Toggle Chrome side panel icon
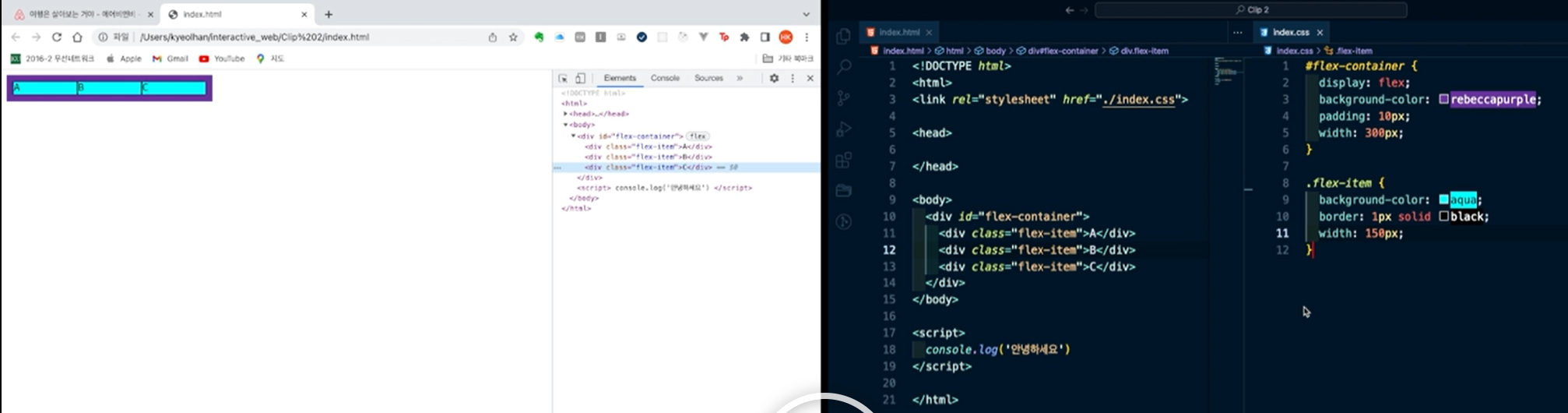Viewport: 1568px width, 413px height. click(765, 37)
